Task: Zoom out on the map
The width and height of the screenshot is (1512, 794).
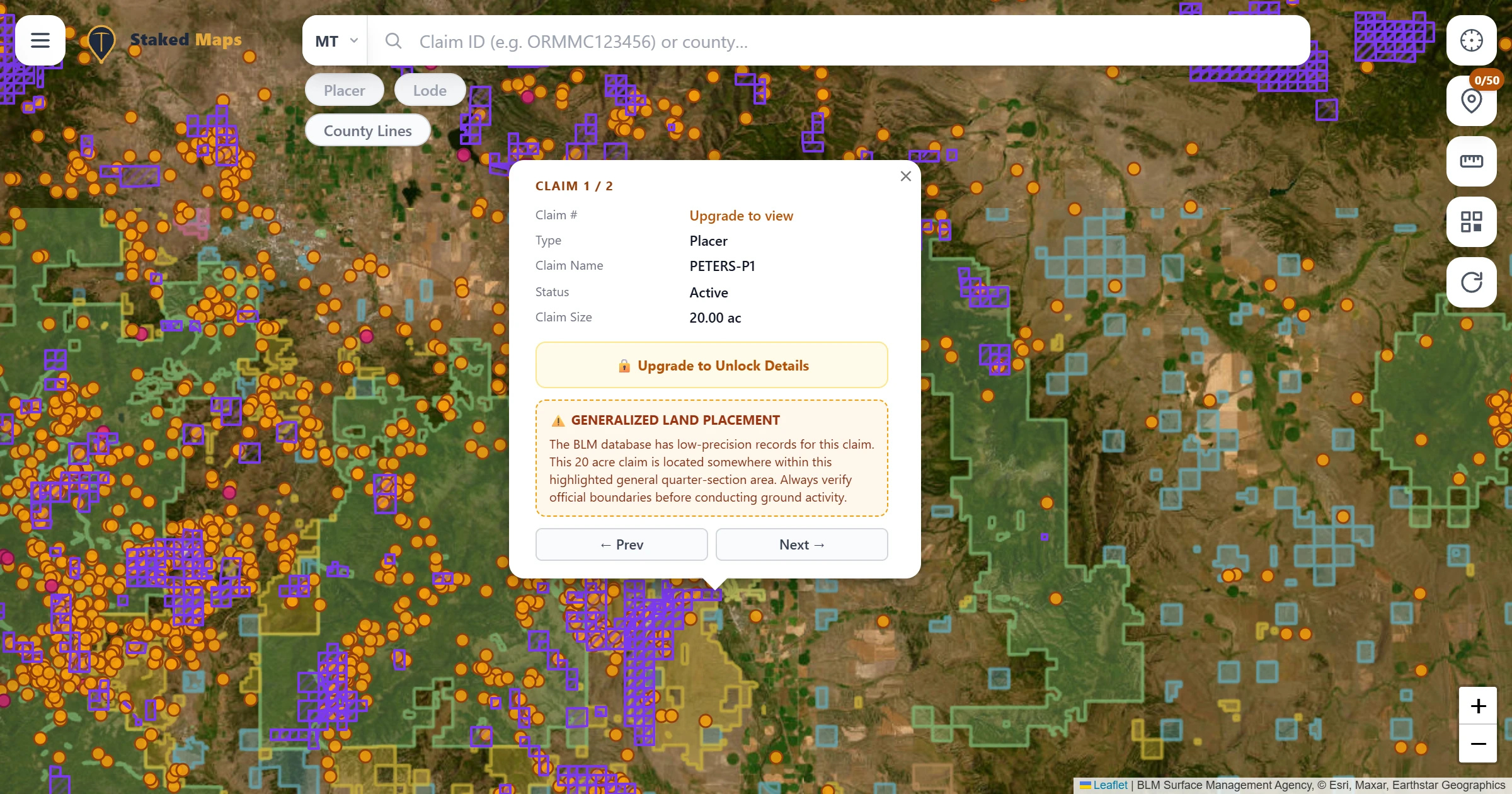Action: (x=1478, y=744)
